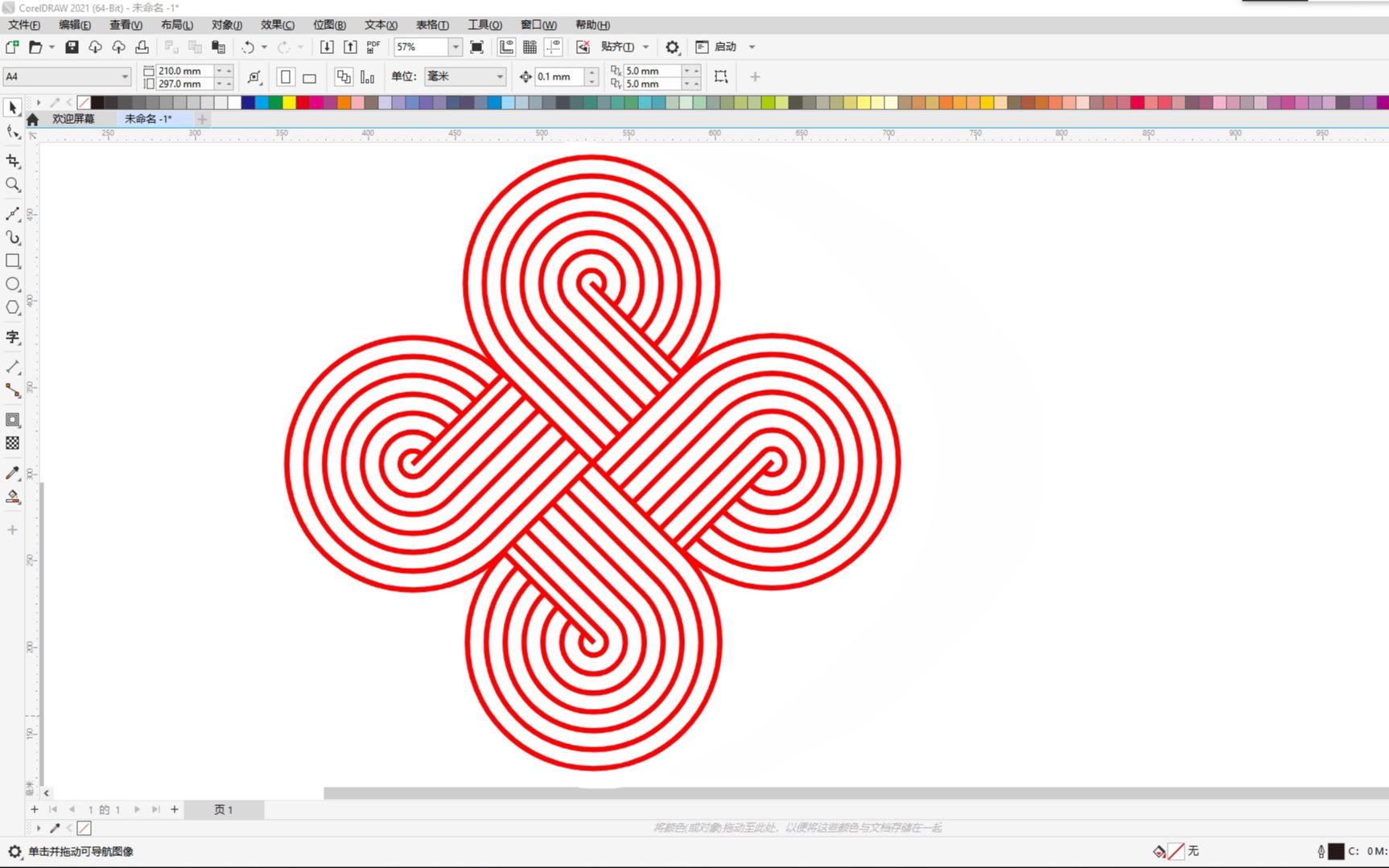Open the Options gear in toolbar
Viewport: 1389px width, 868px height.
(673, 47)
